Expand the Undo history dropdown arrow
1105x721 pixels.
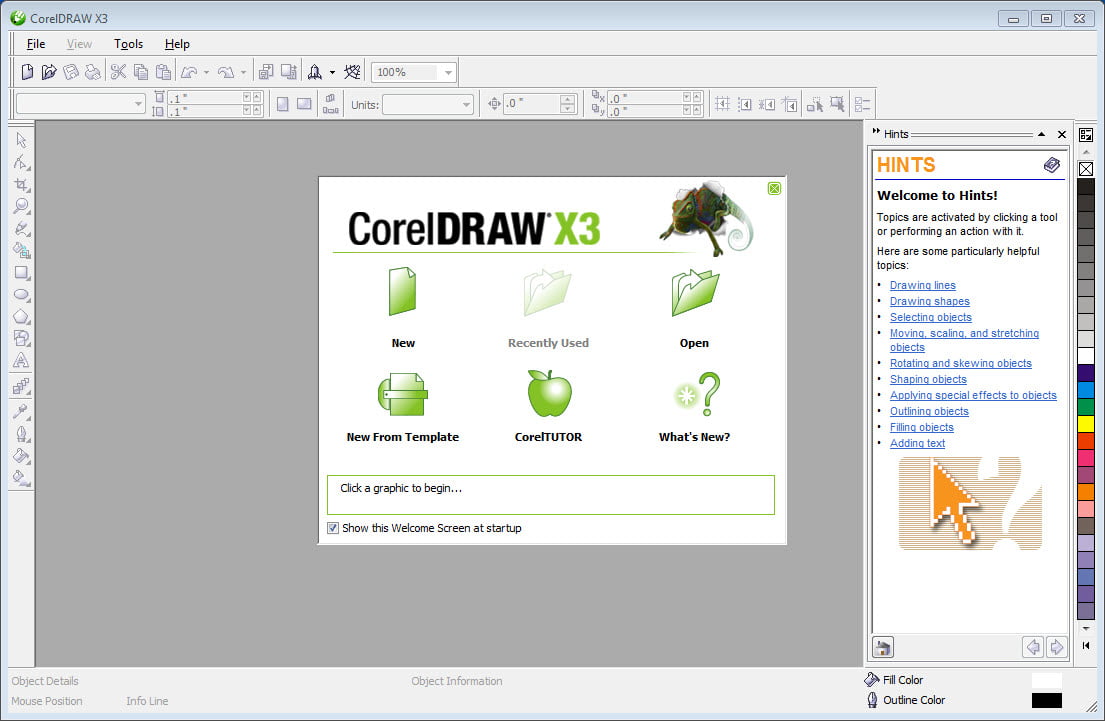pyautogui.click(x=206, y=72)
